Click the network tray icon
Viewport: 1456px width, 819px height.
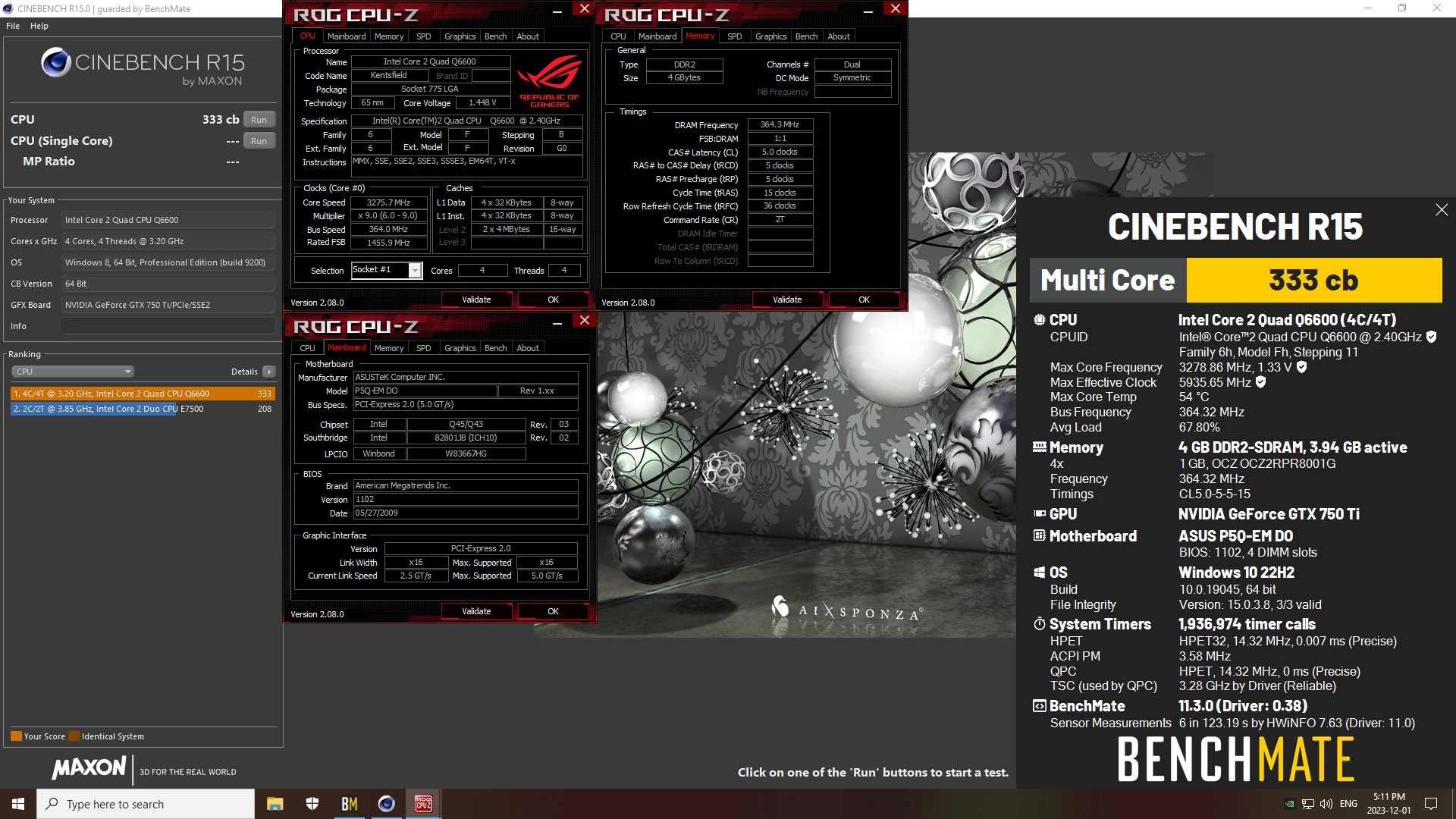click(1308, 804)
